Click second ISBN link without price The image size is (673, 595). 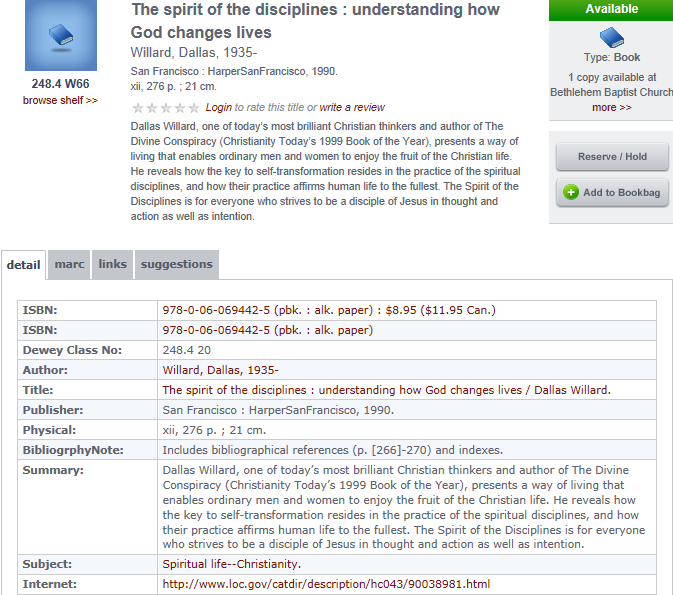267,330
